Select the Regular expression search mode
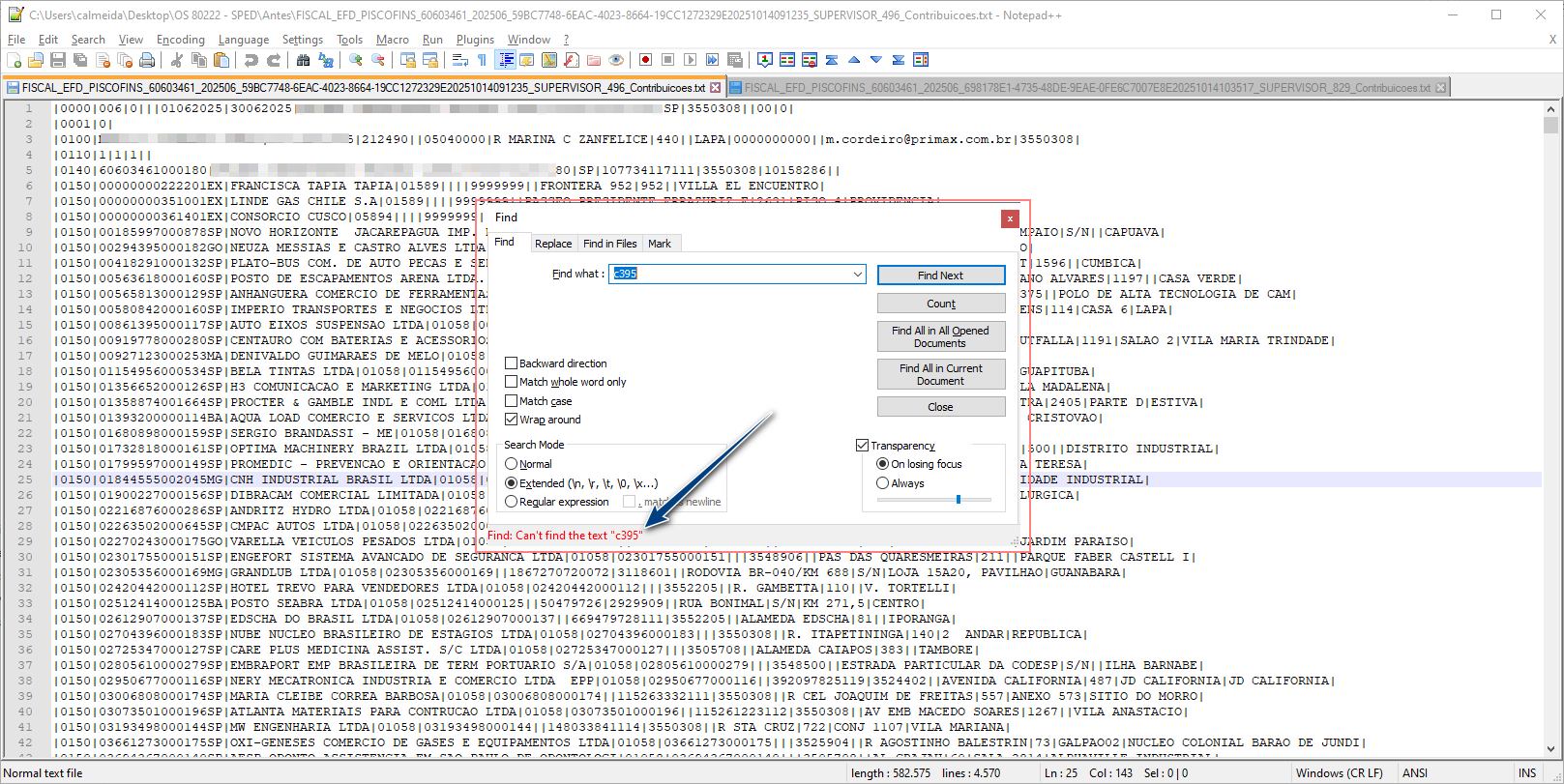The image size is (1564, 784). 512,502
